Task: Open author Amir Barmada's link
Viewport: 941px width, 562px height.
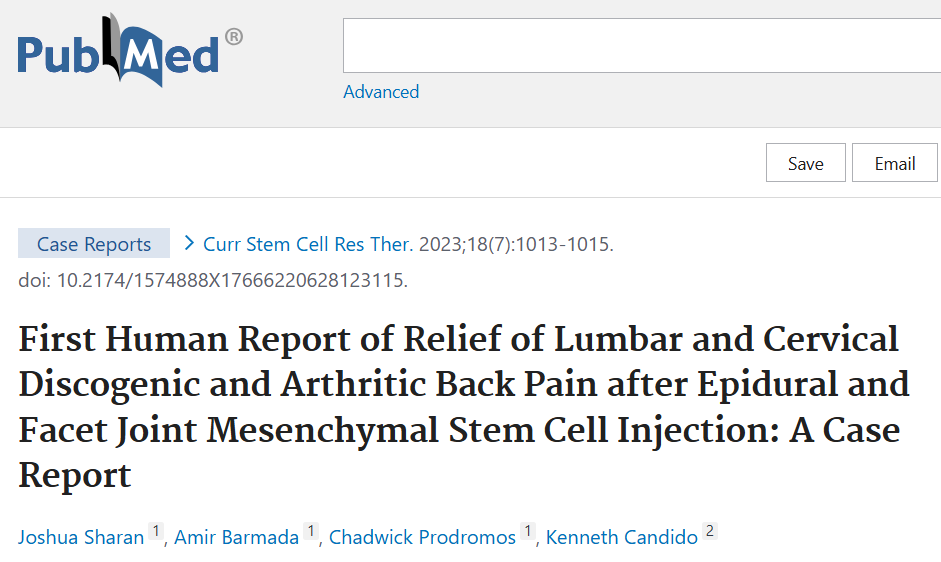Action: (236, 537)
